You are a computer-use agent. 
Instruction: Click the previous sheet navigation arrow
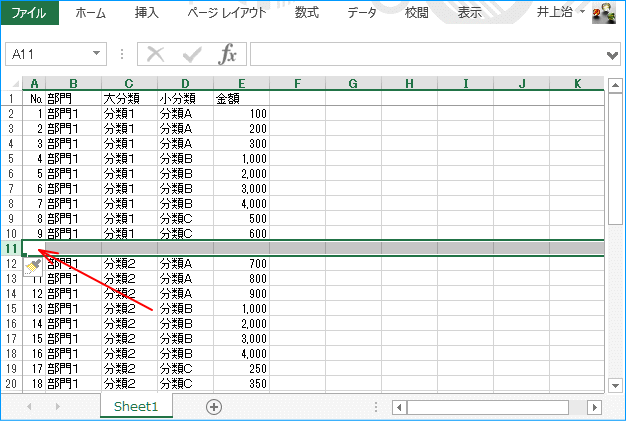click(29, 407)
